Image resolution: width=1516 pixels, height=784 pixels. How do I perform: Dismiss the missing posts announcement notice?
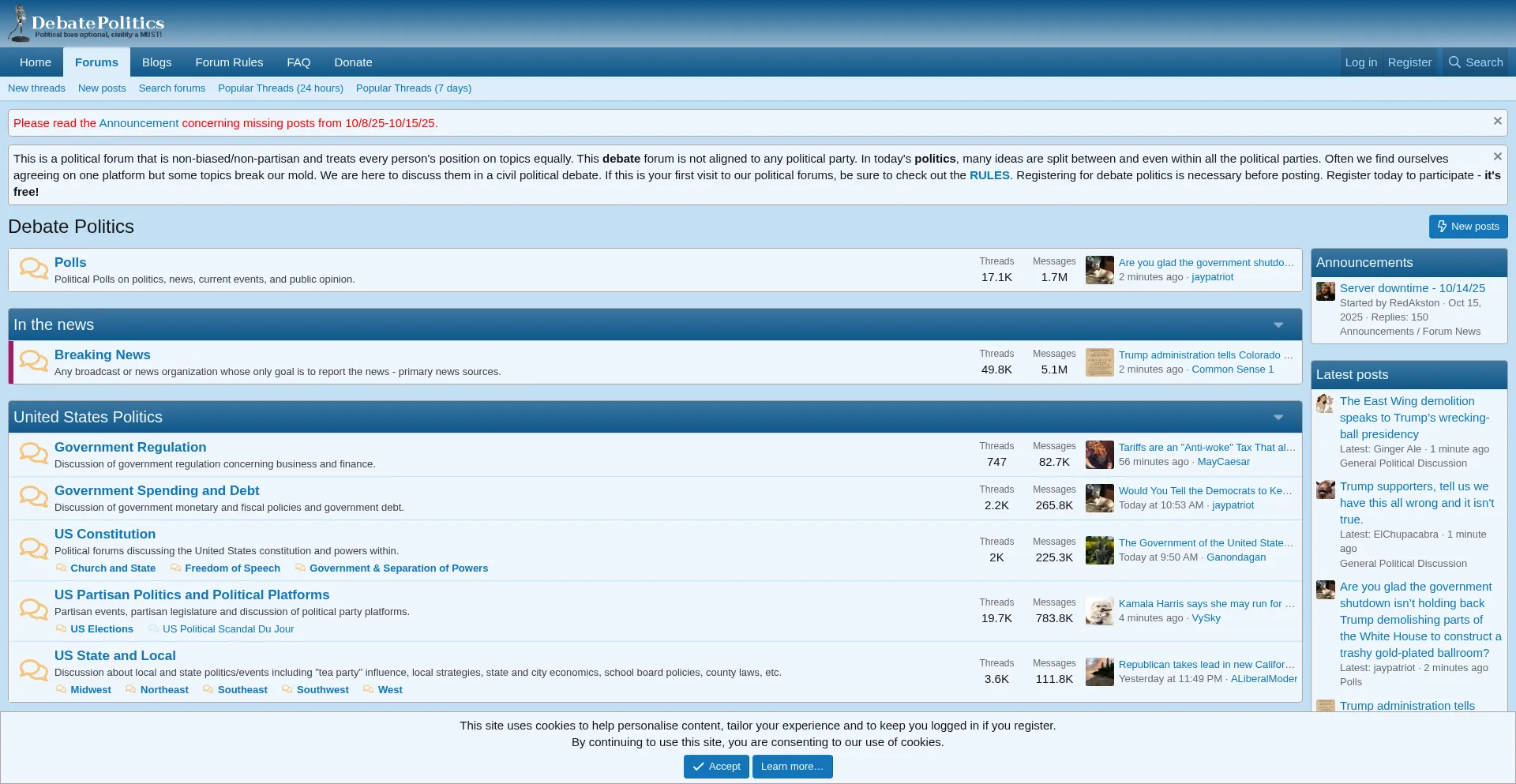click(1497, 122)
